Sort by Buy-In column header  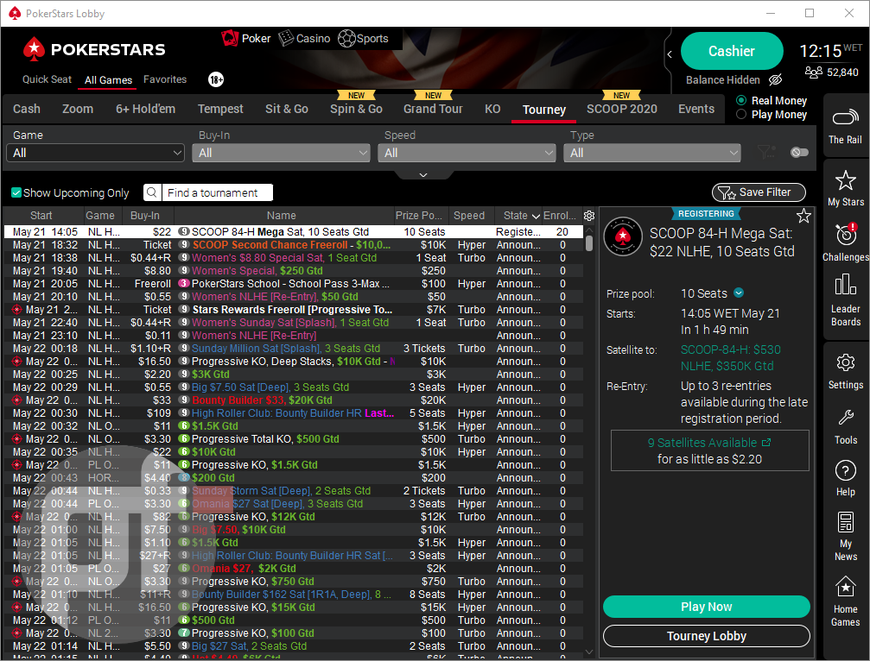point(145,215)
